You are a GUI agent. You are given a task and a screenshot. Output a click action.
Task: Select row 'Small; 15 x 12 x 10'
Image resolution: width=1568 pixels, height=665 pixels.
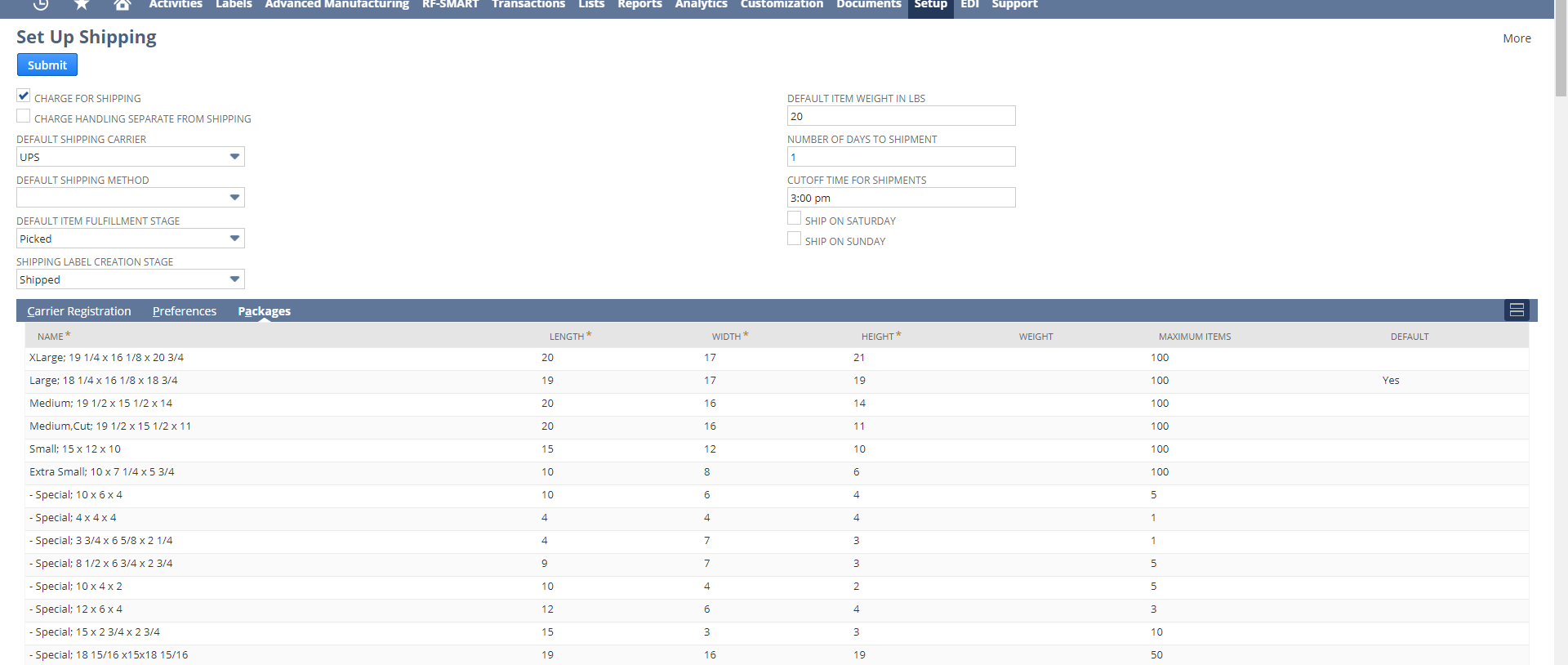point(777,449)
